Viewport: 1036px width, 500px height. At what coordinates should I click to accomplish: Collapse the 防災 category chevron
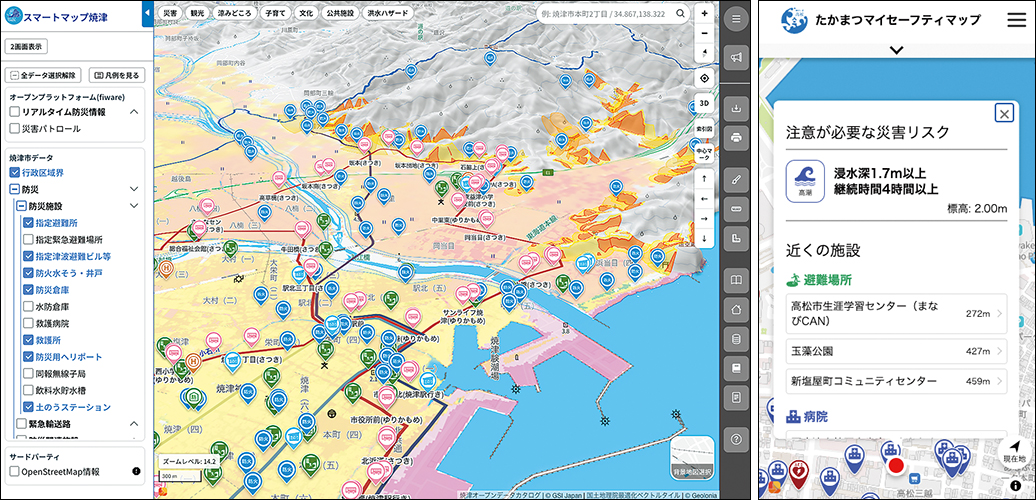[133, 188]
